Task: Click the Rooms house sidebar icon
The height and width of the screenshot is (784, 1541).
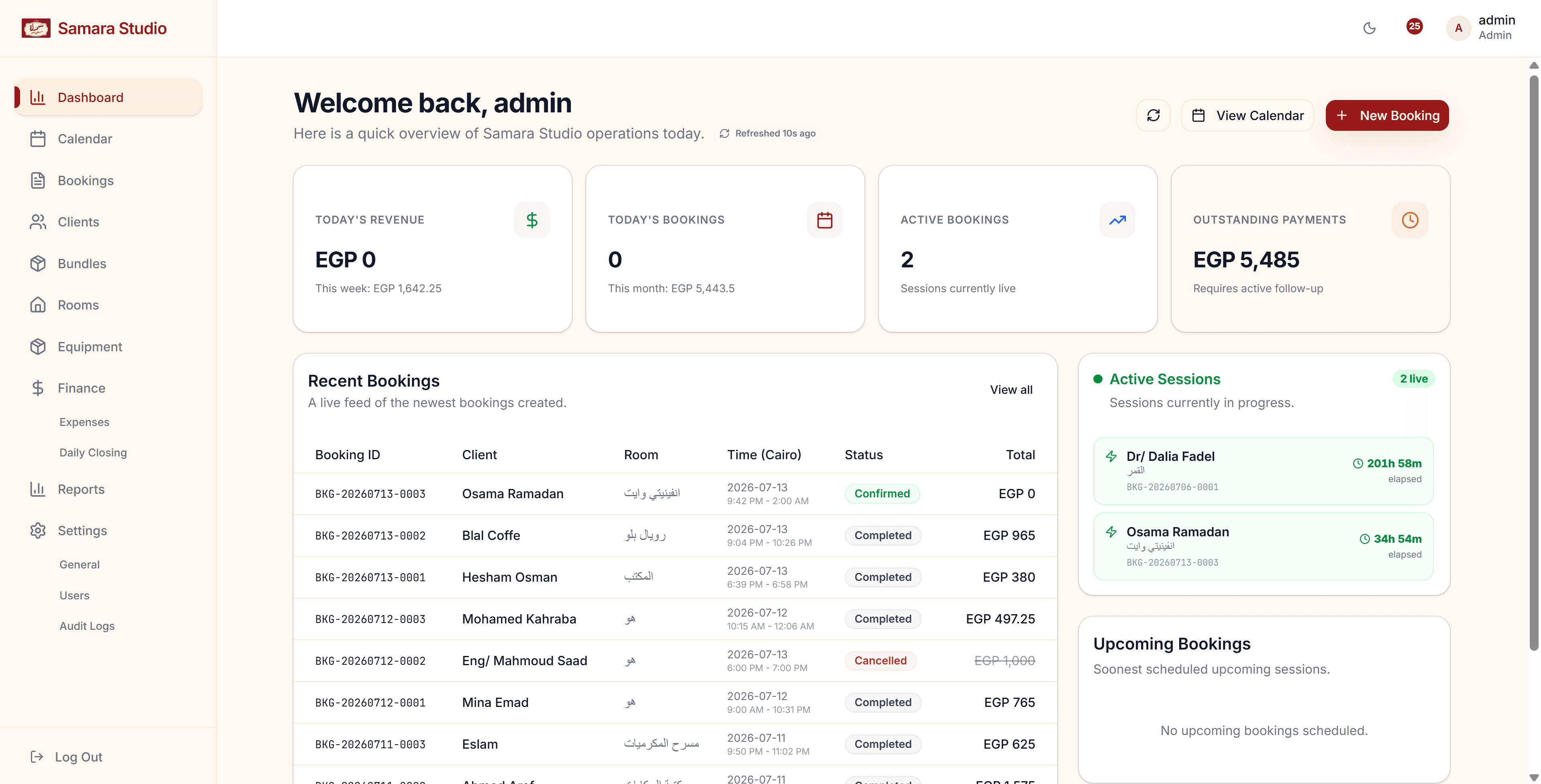Action: (x=38, y=305)
